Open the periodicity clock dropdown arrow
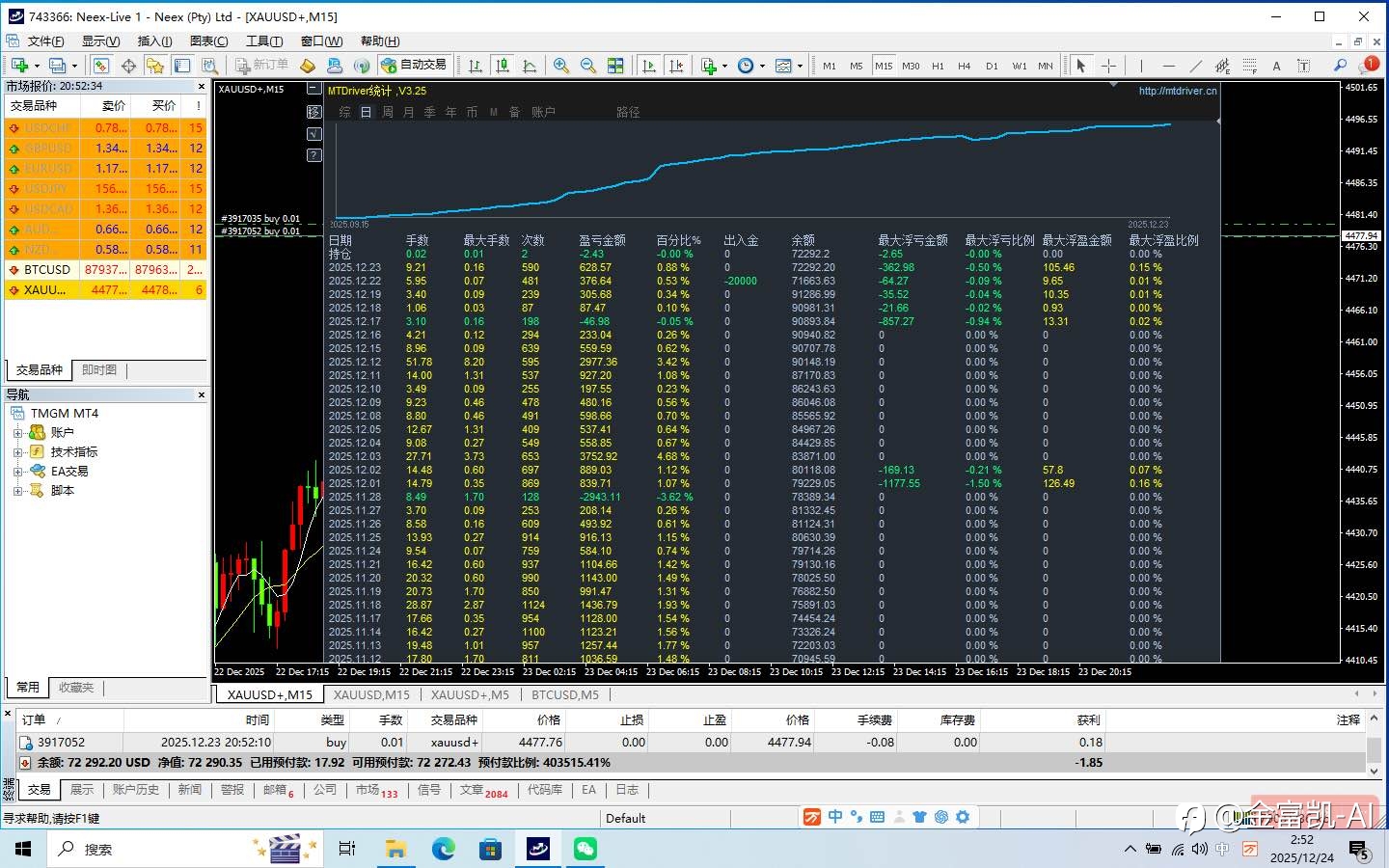1389x868 pixels. point(762,67)
